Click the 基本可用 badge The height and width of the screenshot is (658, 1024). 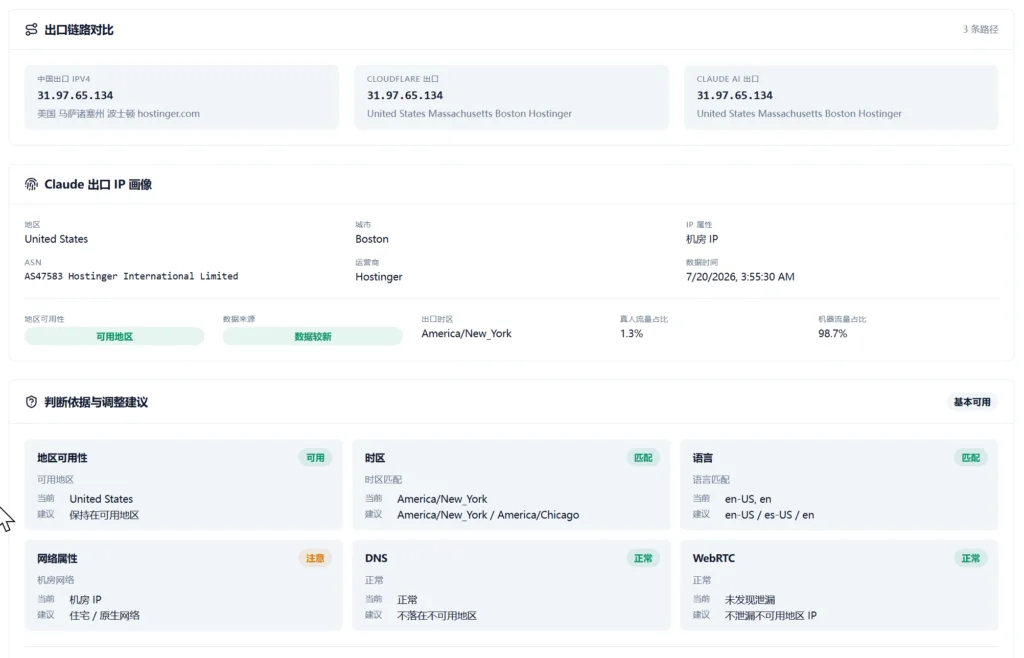pyautogui.click(x=972, y=401)
